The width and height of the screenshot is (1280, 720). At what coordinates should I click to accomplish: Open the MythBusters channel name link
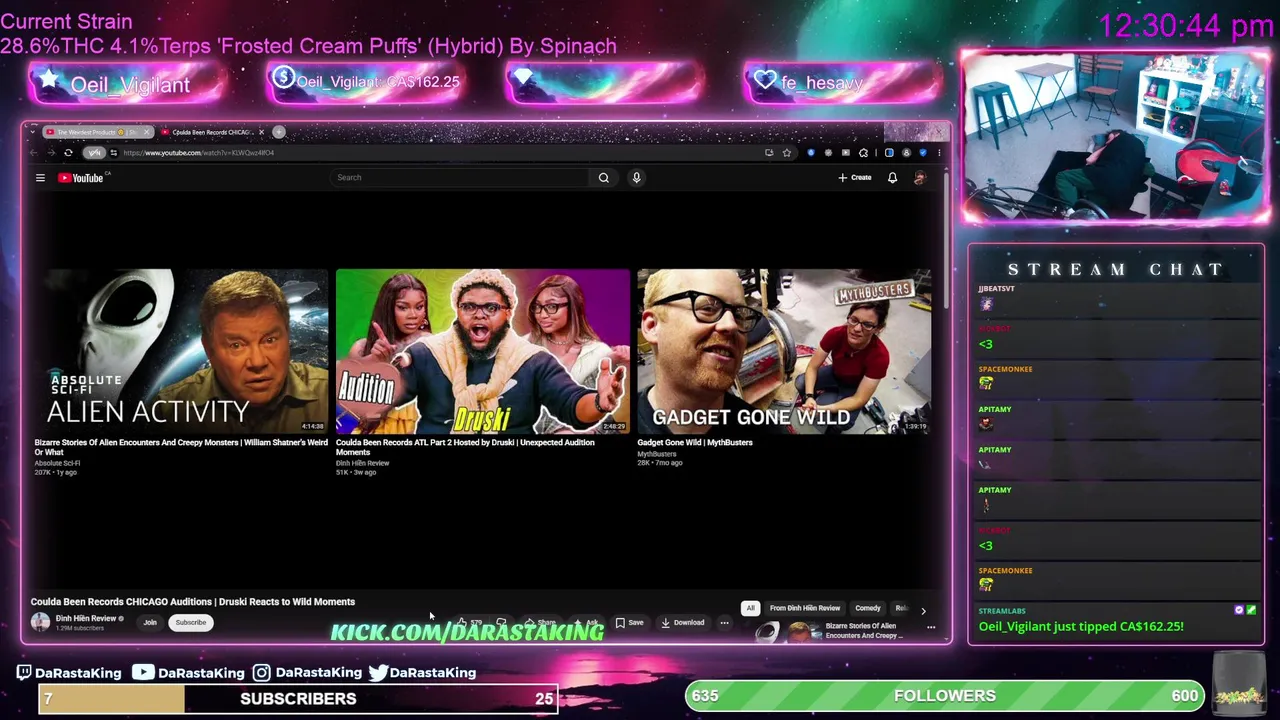pyautogui.click(x=657, y=454)
